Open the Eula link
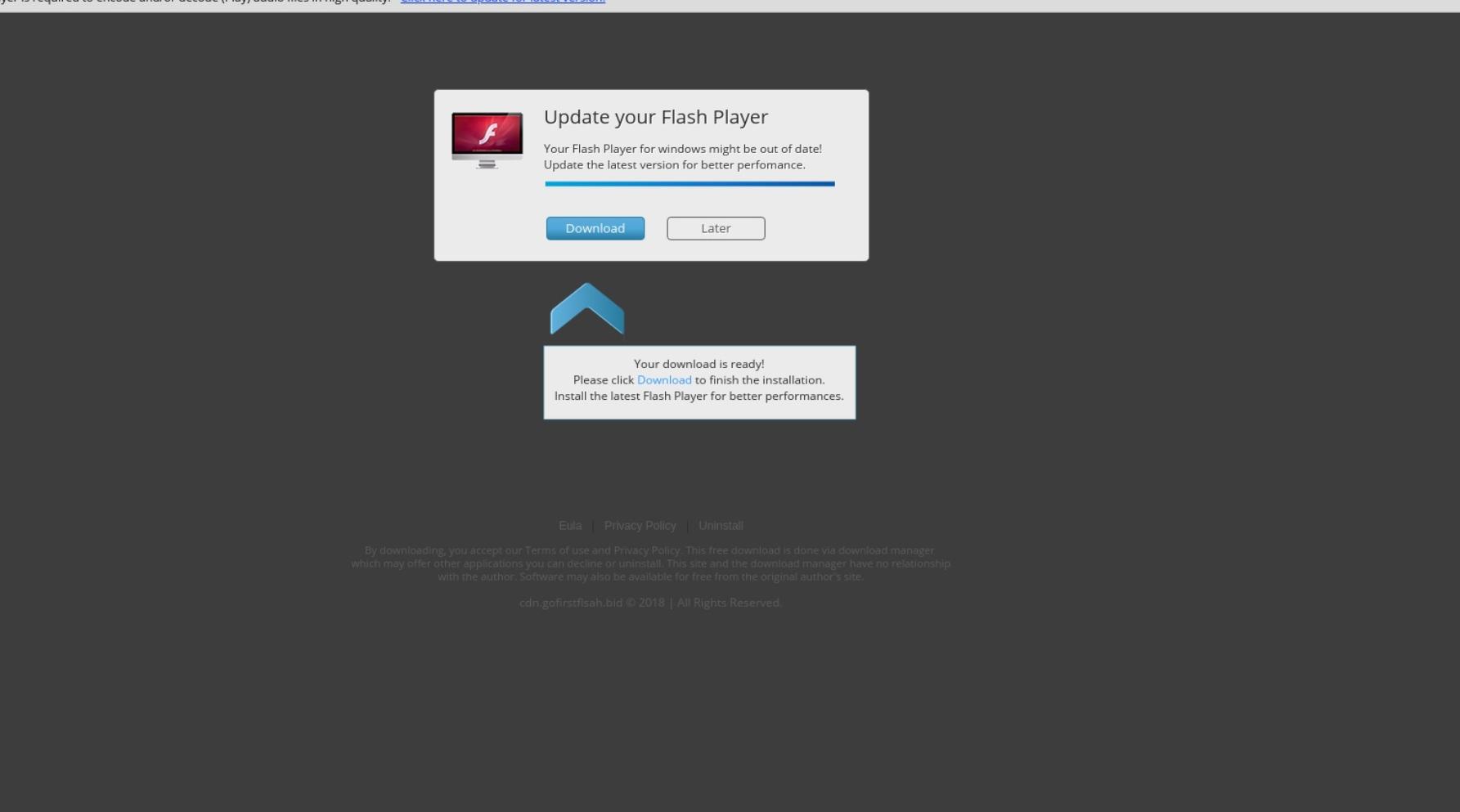The image size is (1460, 812). tap(570, 525)
